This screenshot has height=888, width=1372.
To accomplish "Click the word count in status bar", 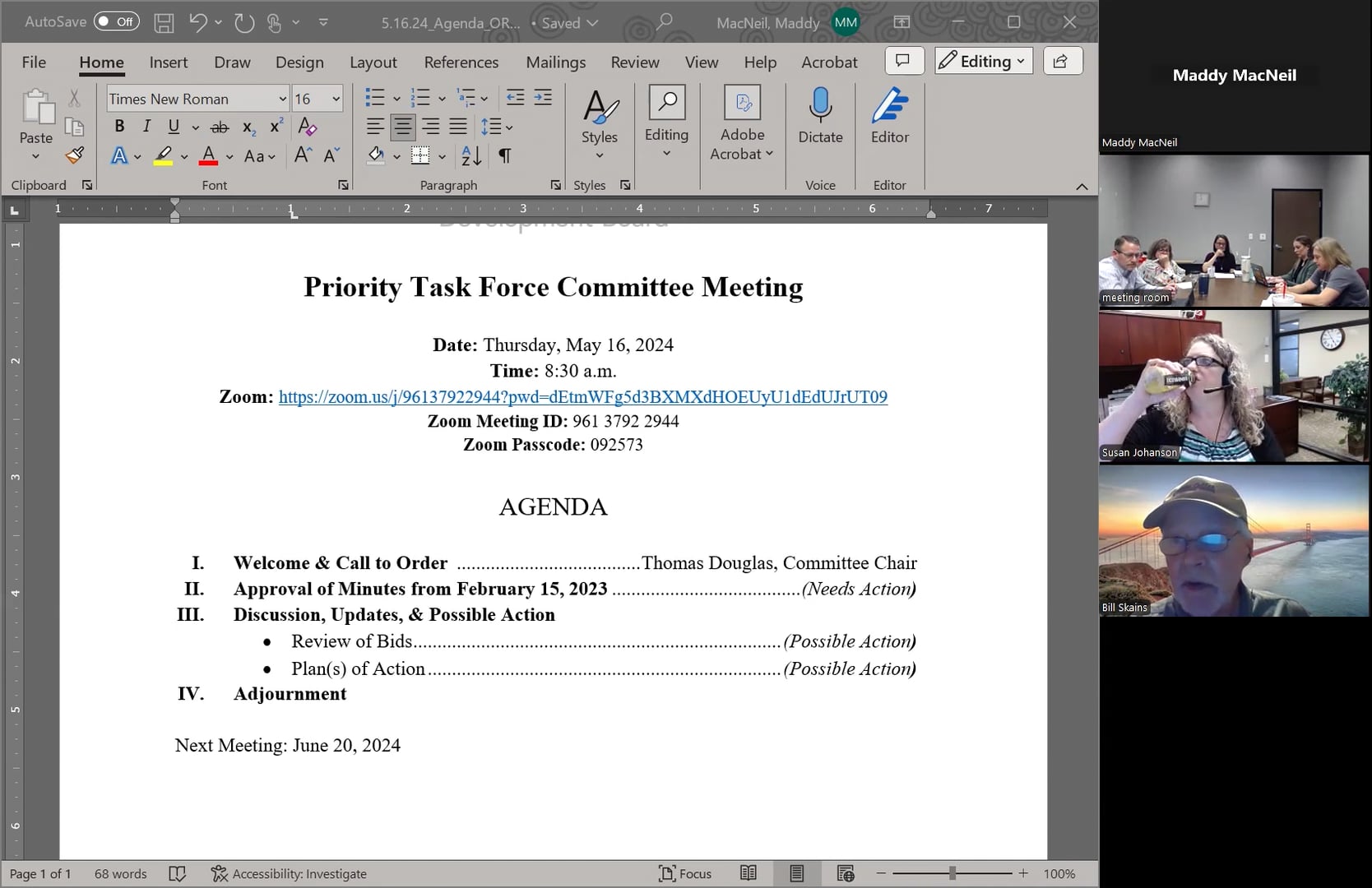I will click(119, 873).
